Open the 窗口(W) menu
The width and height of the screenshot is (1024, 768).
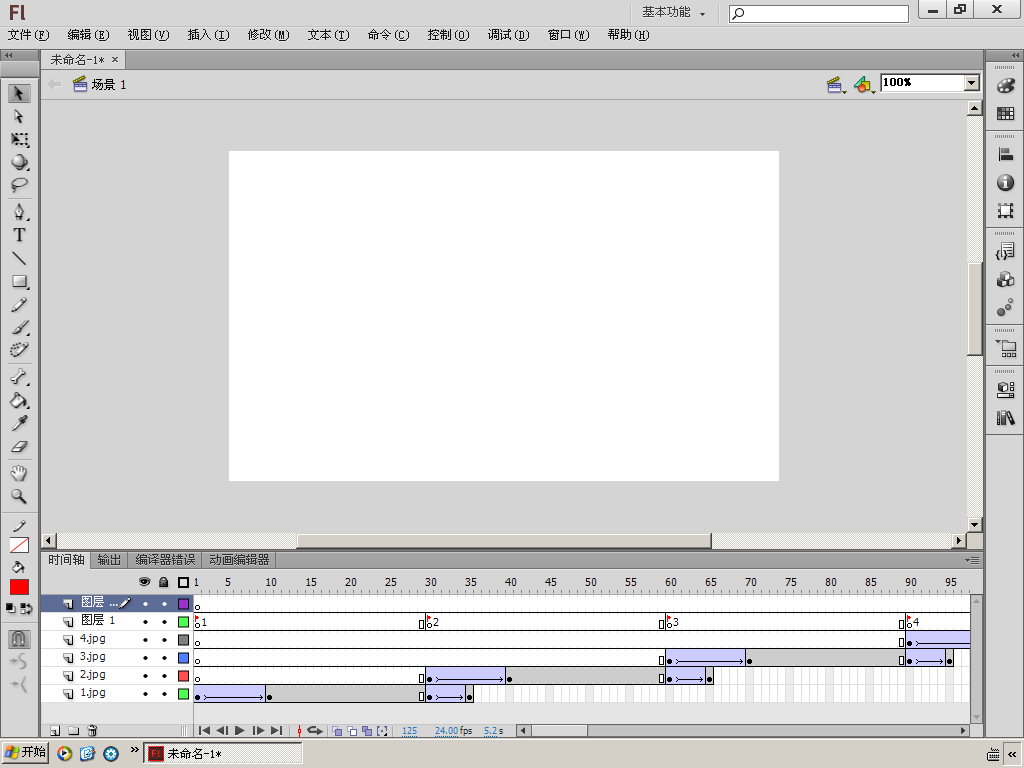[x=568, y=35]
